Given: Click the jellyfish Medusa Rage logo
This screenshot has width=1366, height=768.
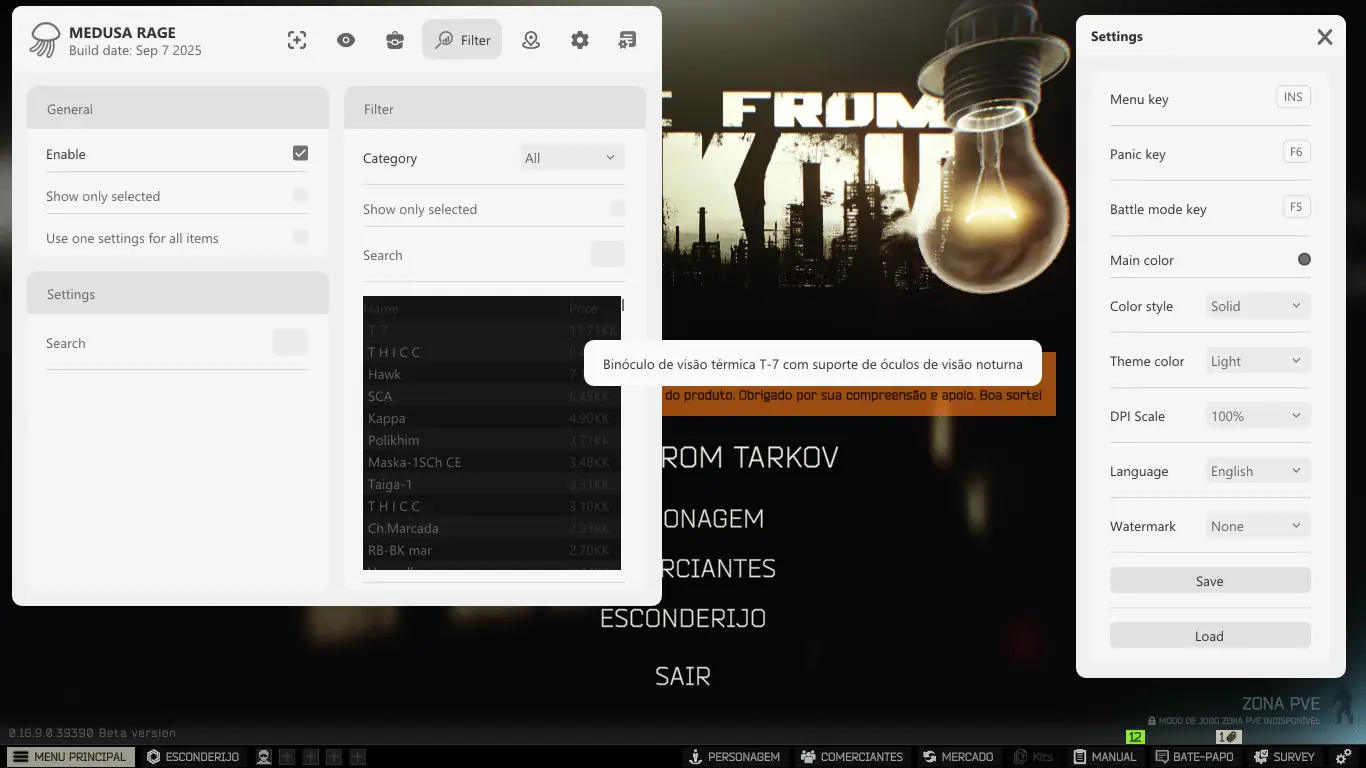Looking at the screenshot, I should [45, 40].
